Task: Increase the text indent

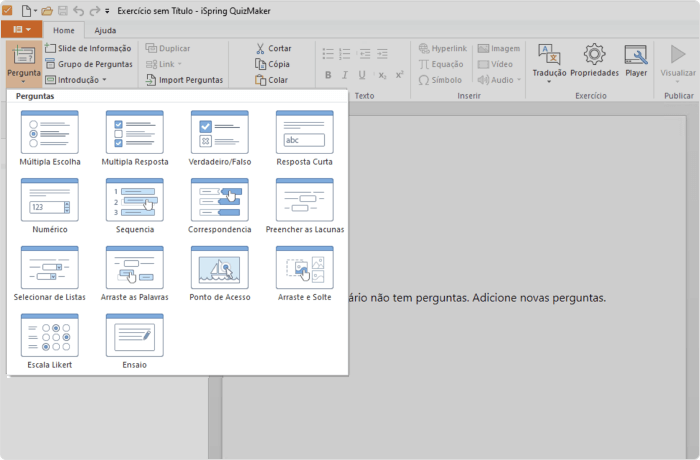Action: coord(382,54)
